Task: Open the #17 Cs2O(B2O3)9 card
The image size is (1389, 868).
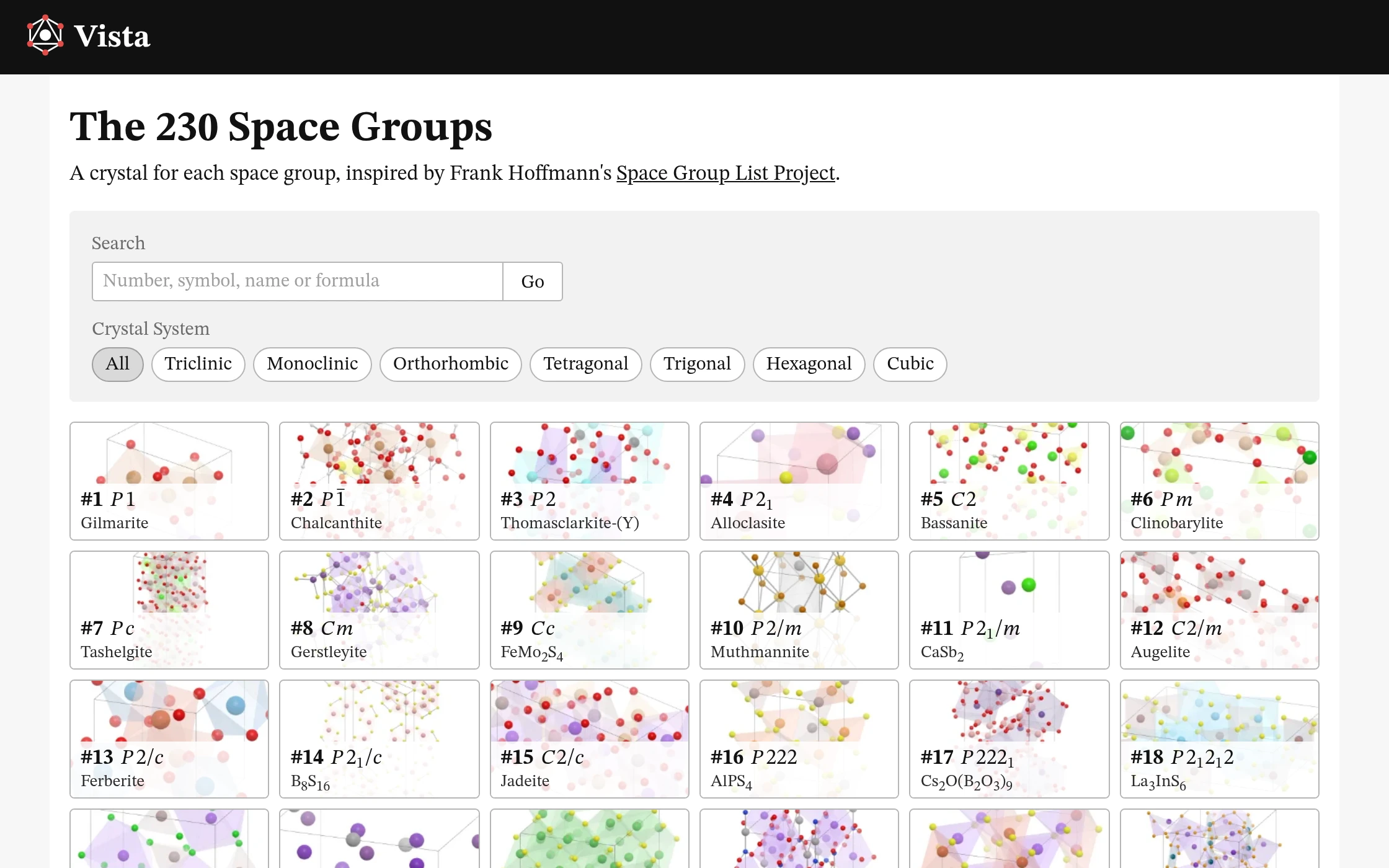Action: (x=1010, y=739)
